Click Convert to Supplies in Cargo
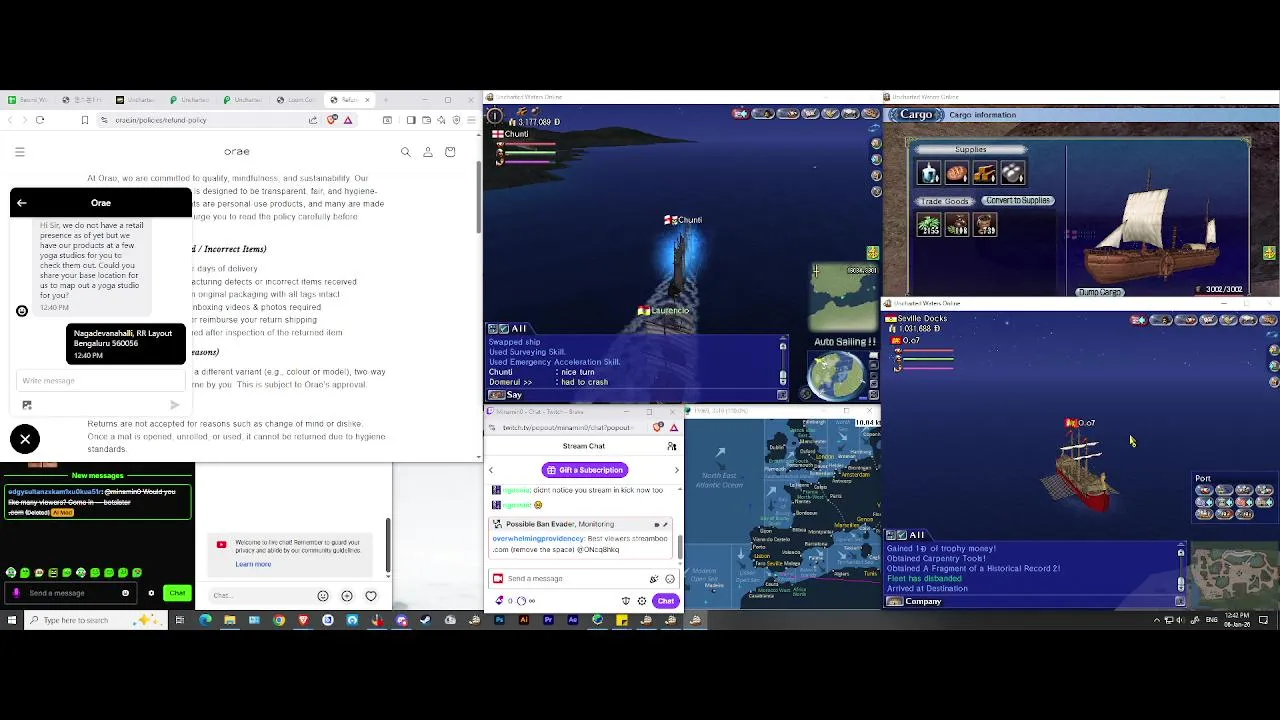1280x720 pixels. (x=1017, y=200)
